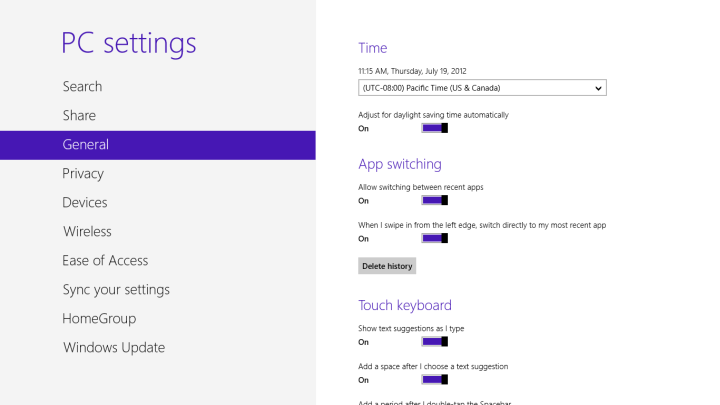Open Windows Update category
This screenshot has height=405, width=720.
(114, 348)
